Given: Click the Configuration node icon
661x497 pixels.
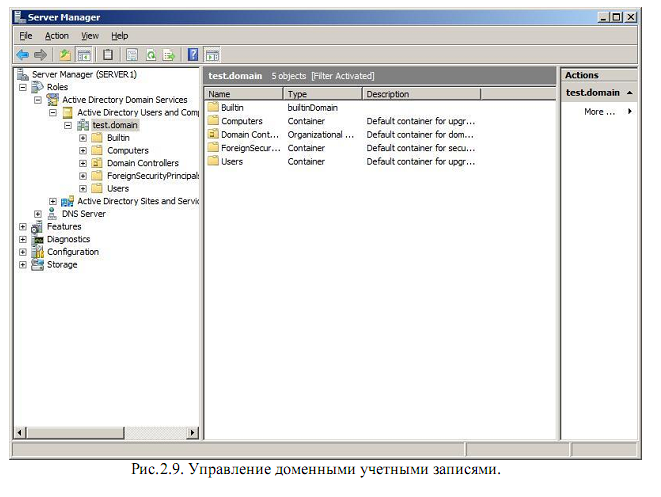Looking at the screenshot, I should coord(38,252).
